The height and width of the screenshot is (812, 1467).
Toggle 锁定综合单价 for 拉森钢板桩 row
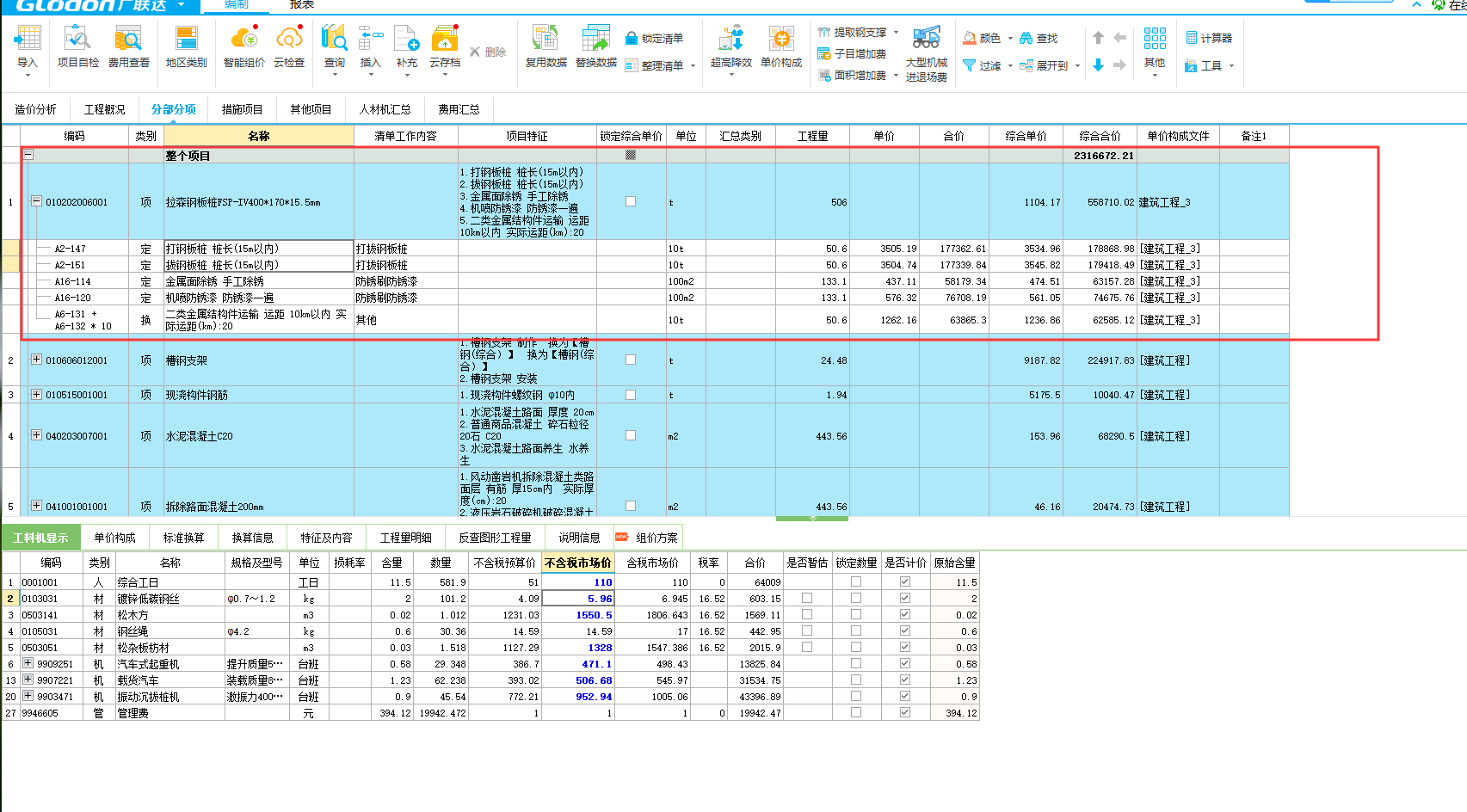[x=631, y=201]
